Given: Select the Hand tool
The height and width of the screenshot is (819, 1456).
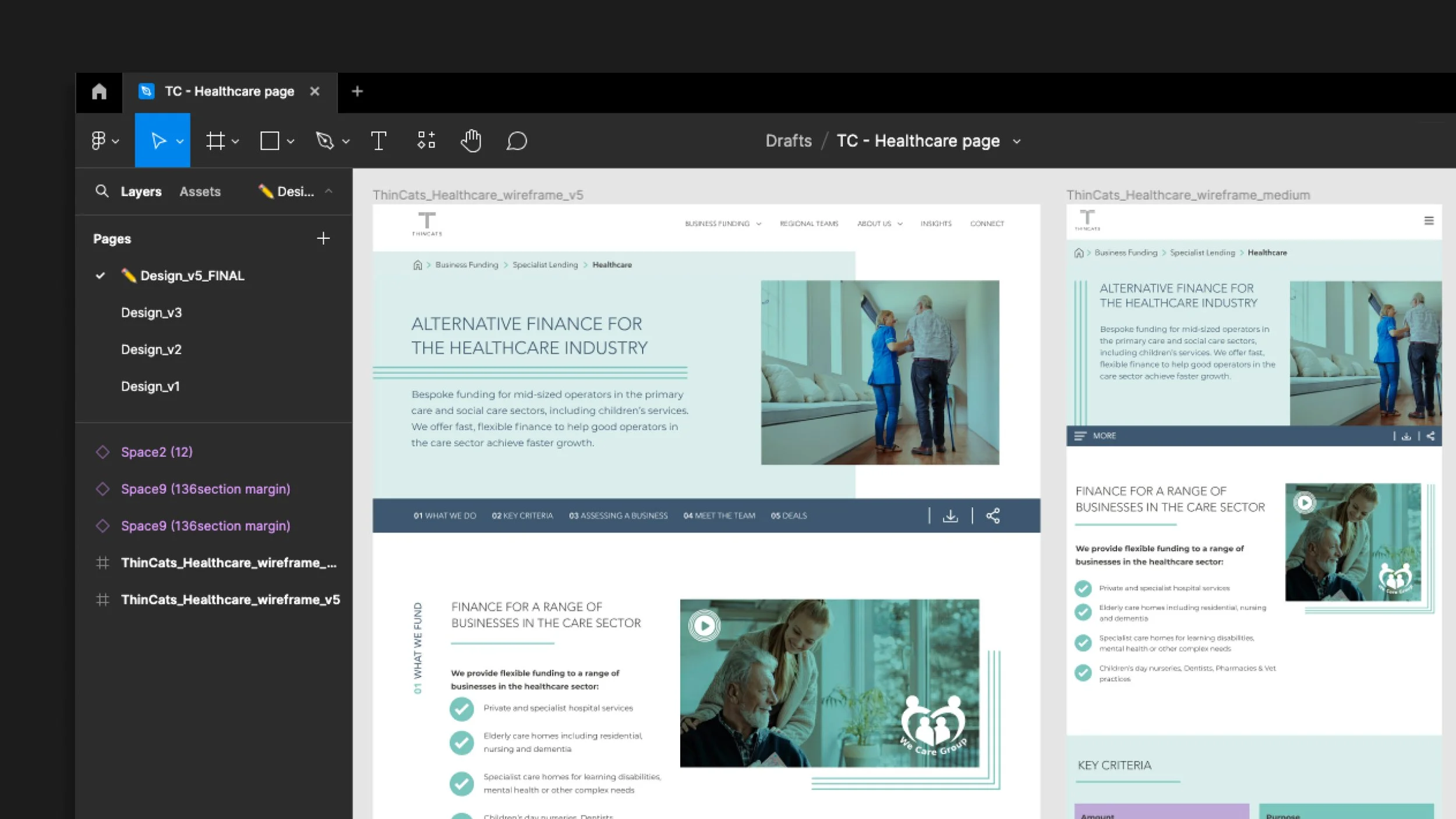Looking at the screenshot, I should (471, 141).
